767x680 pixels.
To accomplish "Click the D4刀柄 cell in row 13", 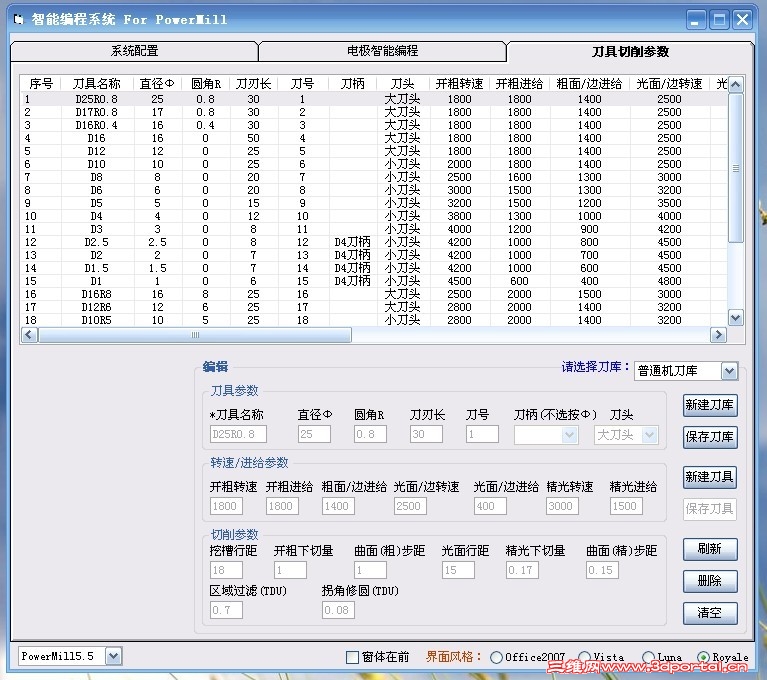I will point(352,255).
